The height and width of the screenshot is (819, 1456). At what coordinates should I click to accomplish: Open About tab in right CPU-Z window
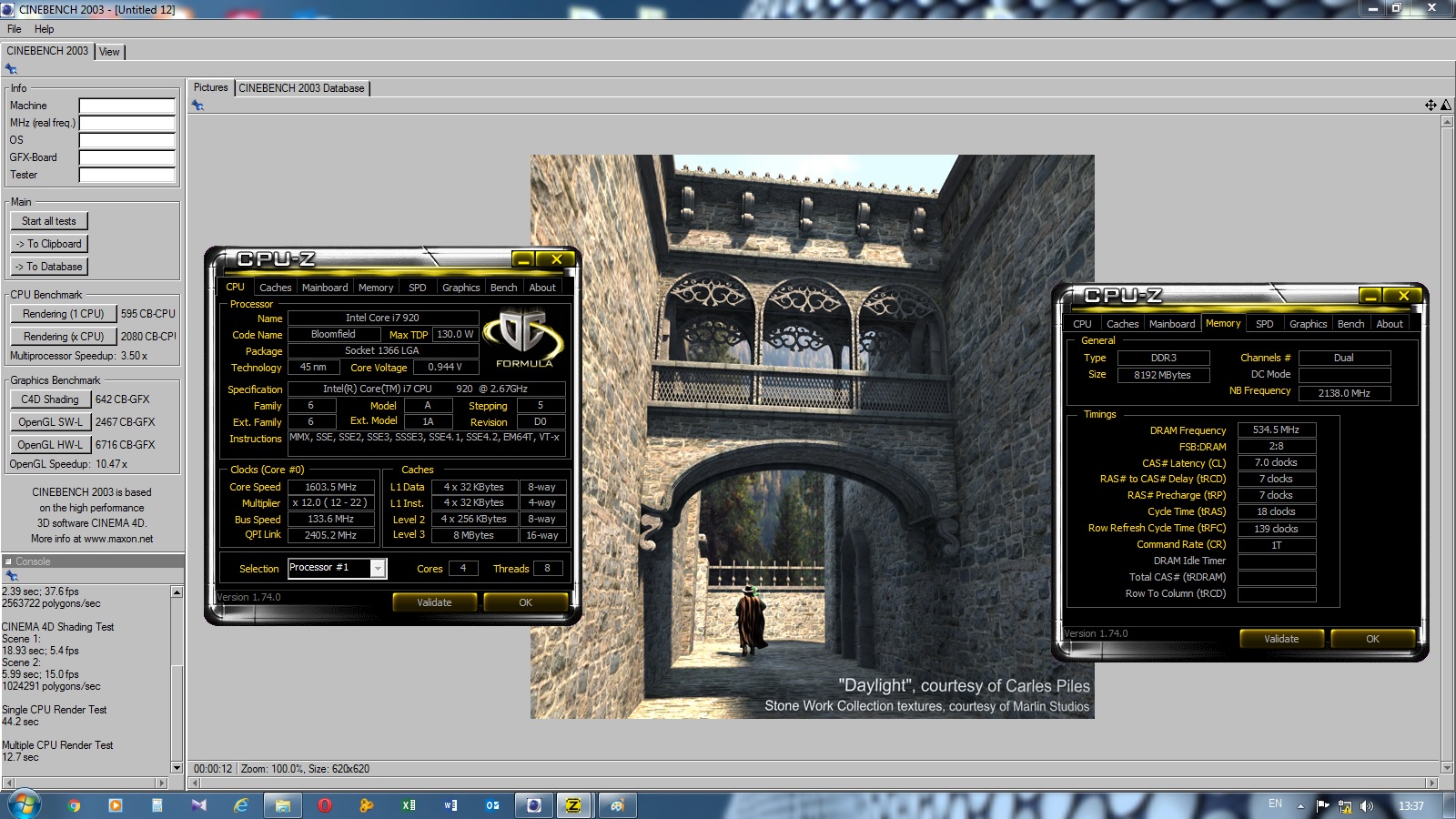tap(1390, 324)
